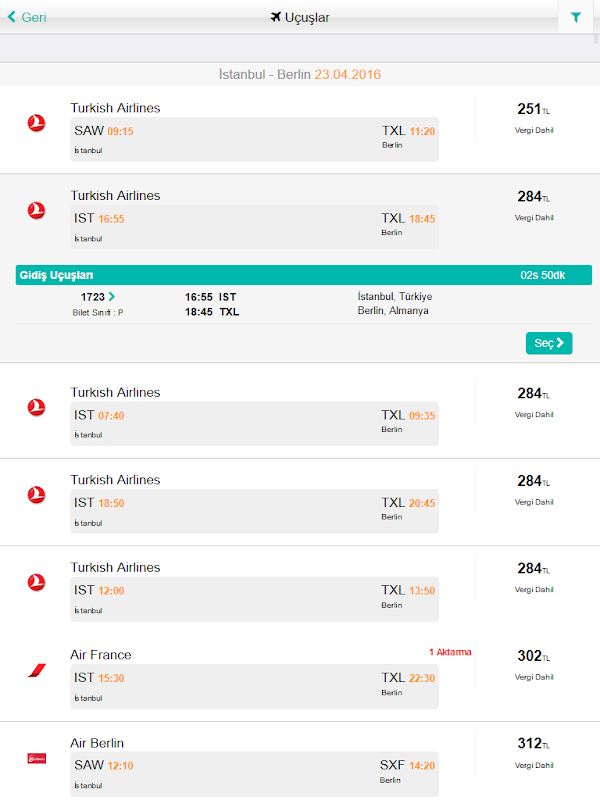Click Turkish Airlines logo of 251 TL flight
The width and height of the screenshot is (600, 800).
[37, 123]
